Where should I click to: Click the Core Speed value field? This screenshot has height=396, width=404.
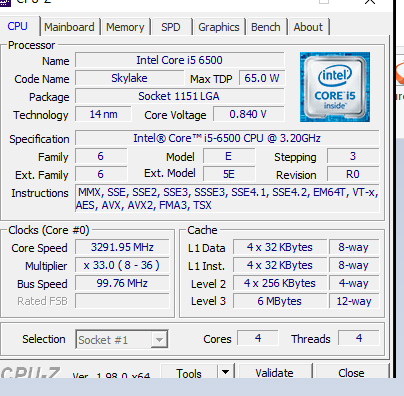coord(122,247)
